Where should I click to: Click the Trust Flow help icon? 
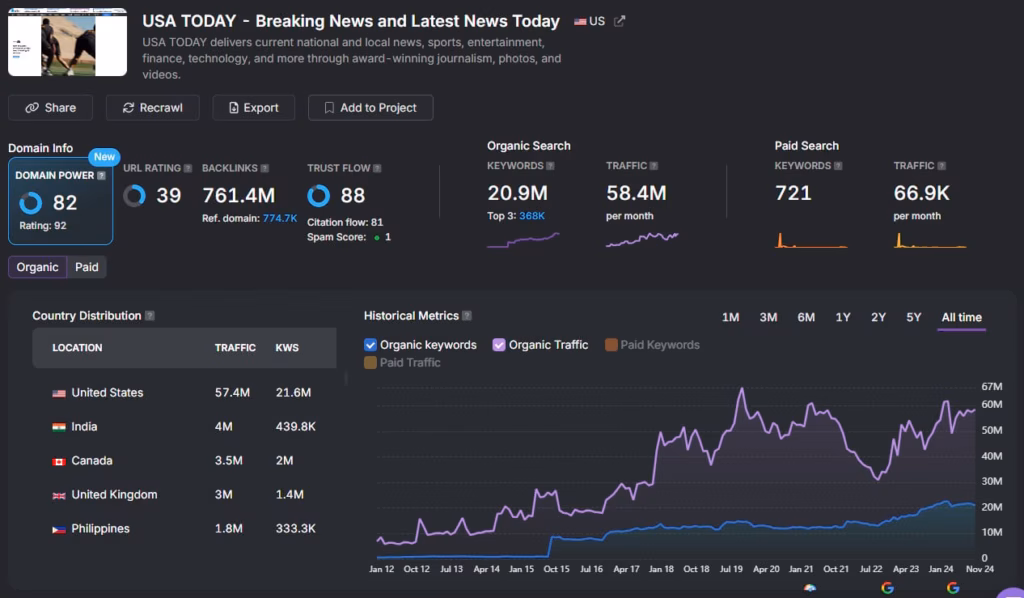click(x=377, y=168)
